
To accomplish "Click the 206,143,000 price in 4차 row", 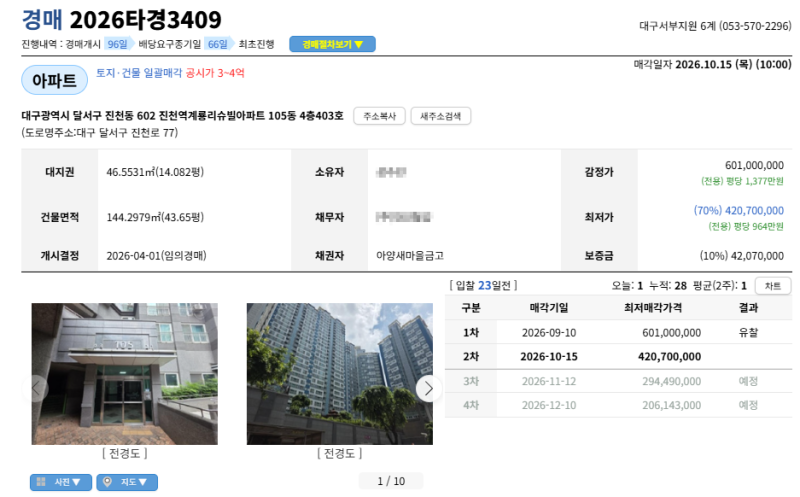I will (671, 405).
